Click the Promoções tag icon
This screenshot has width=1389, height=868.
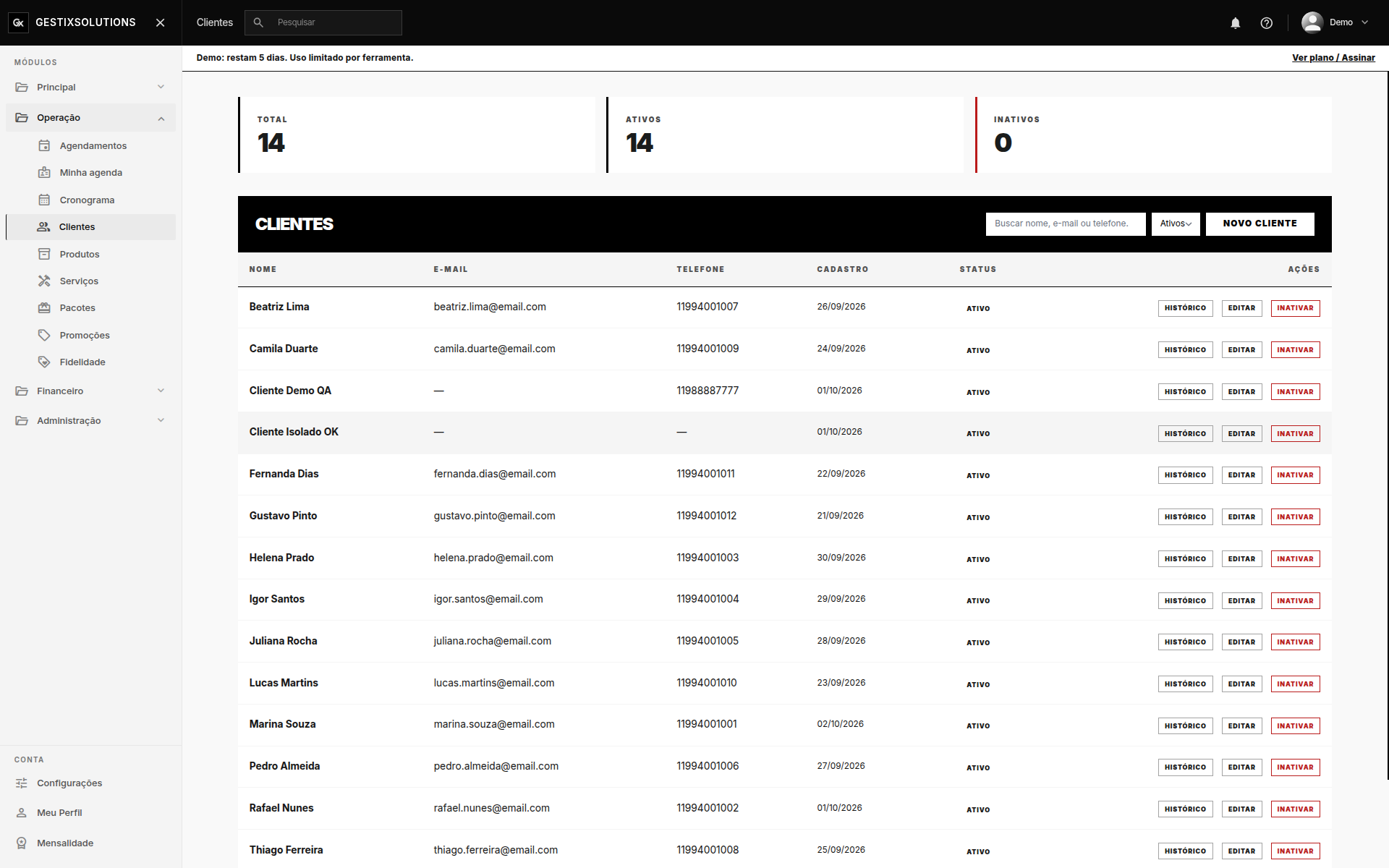[44, 335]
